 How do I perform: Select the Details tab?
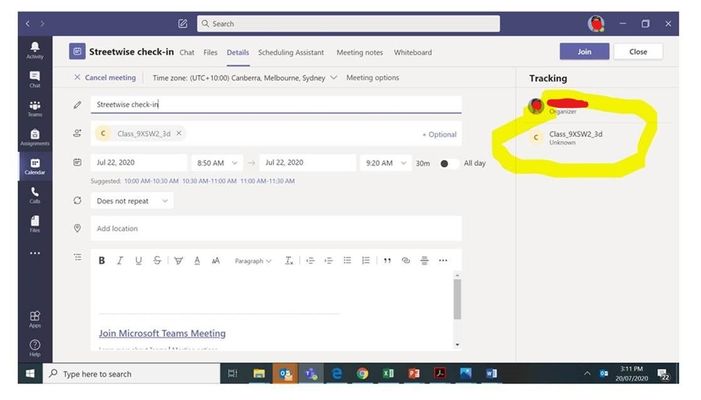tap(238, 52)
